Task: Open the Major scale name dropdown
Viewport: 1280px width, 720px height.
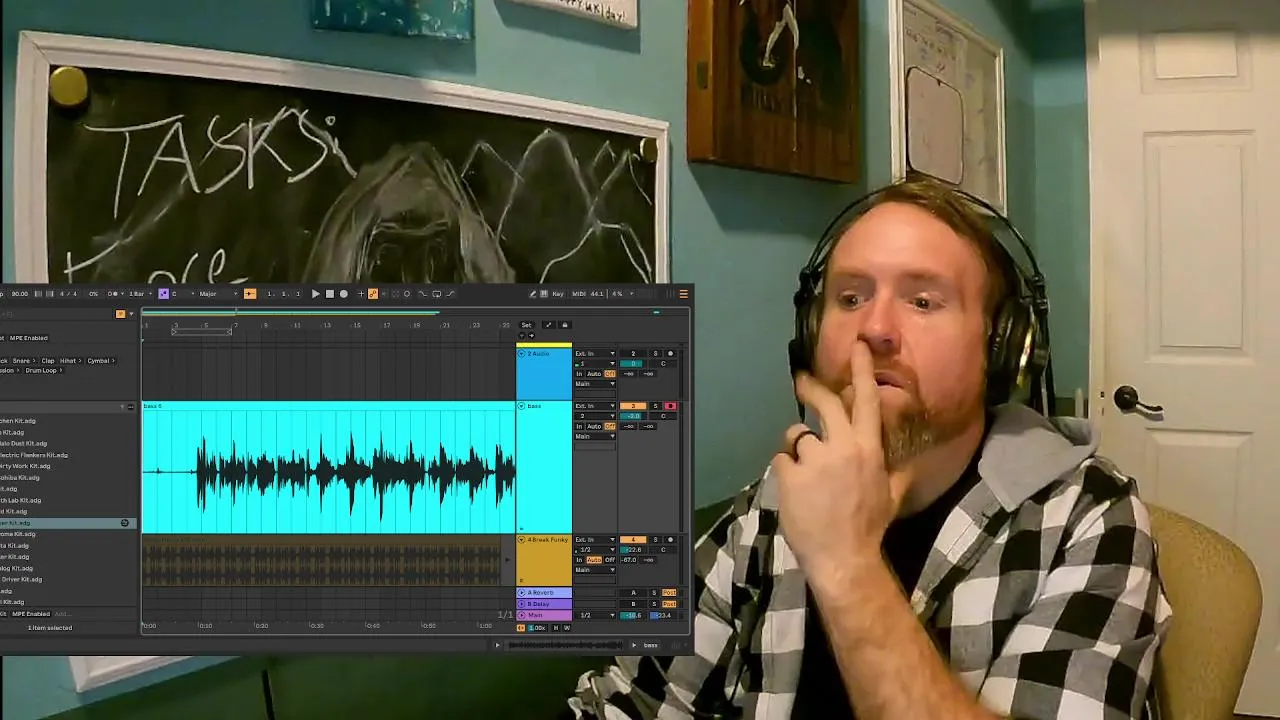Action: (217, 294)
